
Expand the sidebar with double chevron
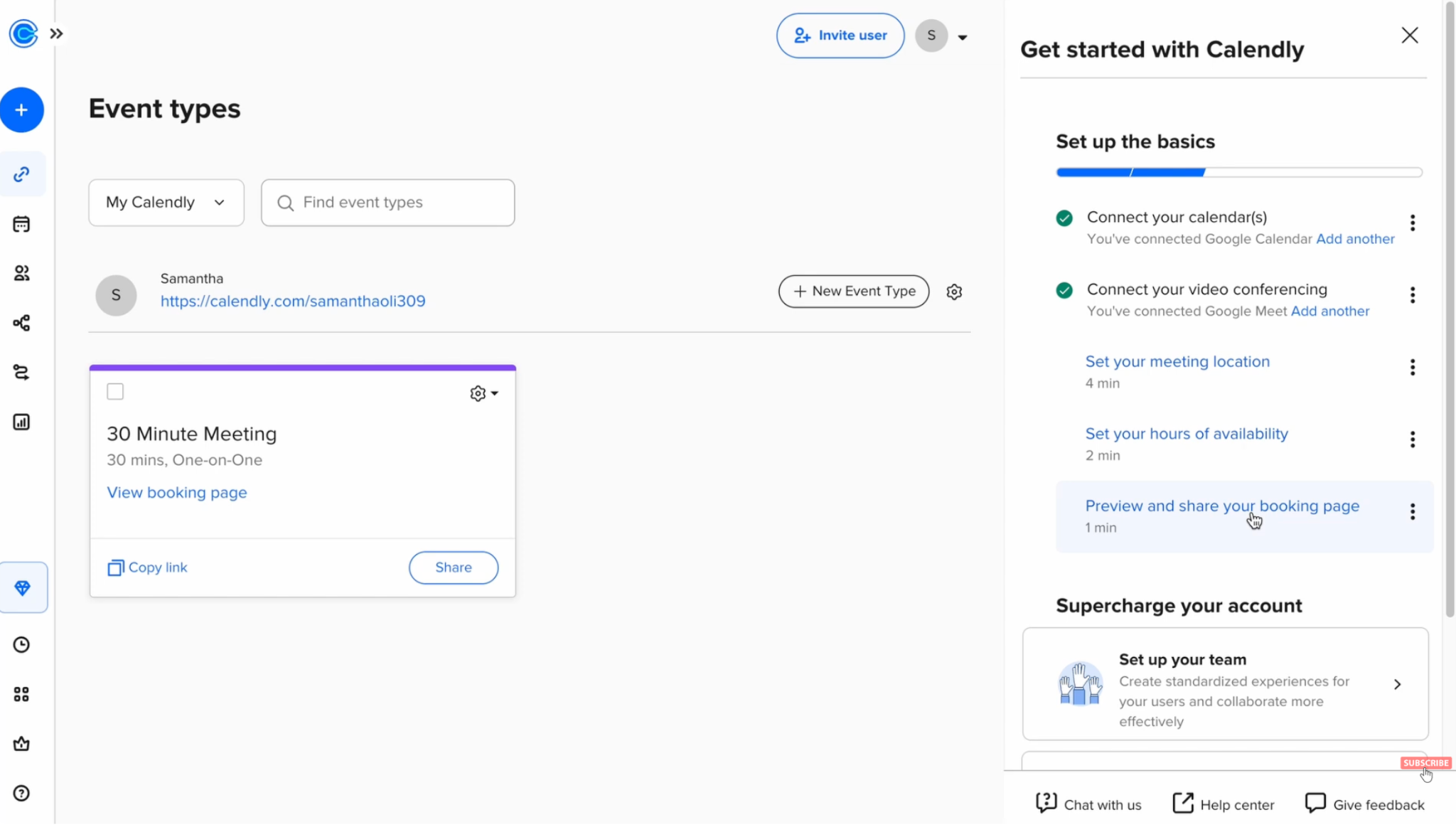[57, 33]
